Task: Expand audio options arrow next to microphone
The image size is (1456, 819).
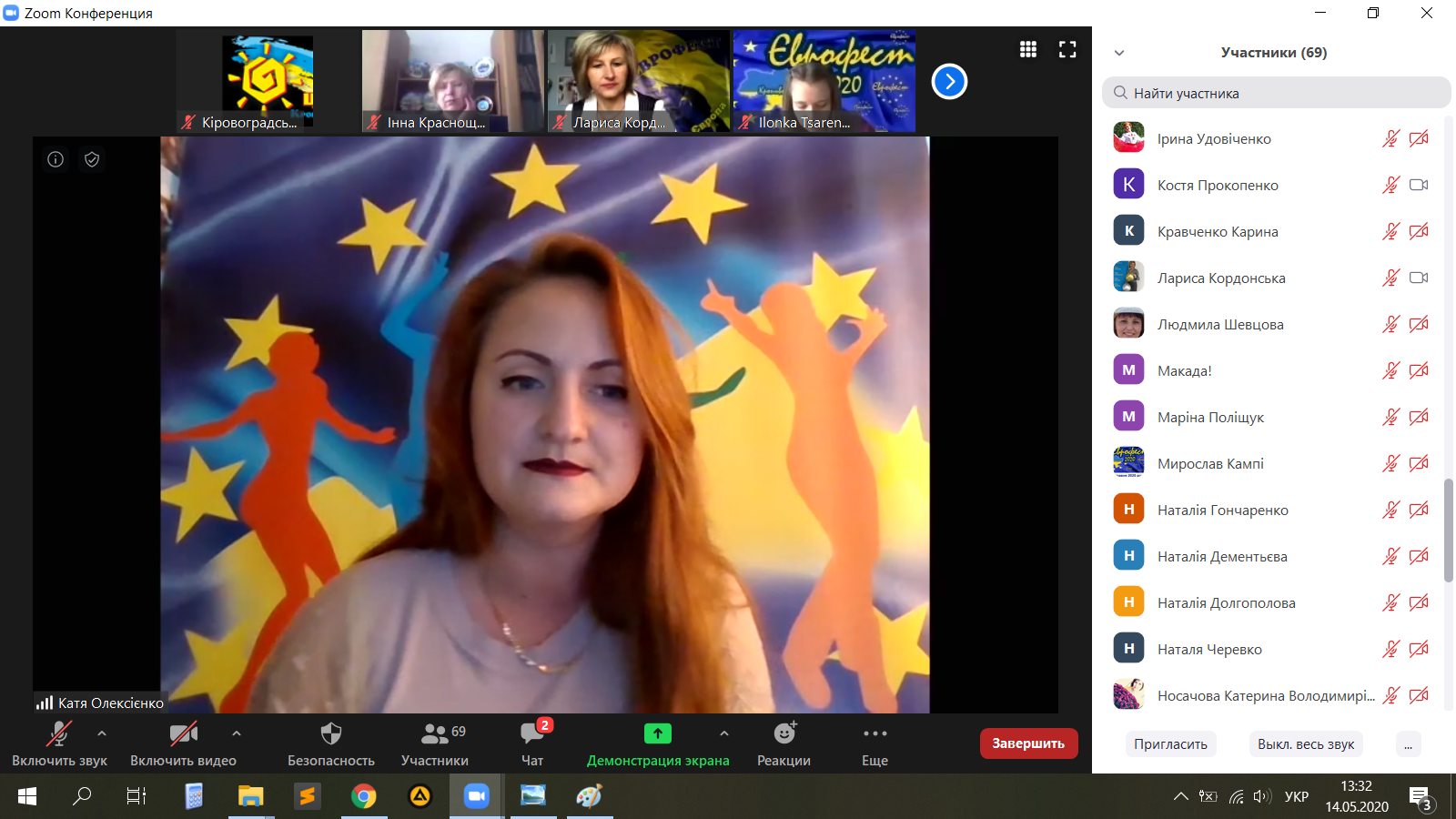Action: 102,733
